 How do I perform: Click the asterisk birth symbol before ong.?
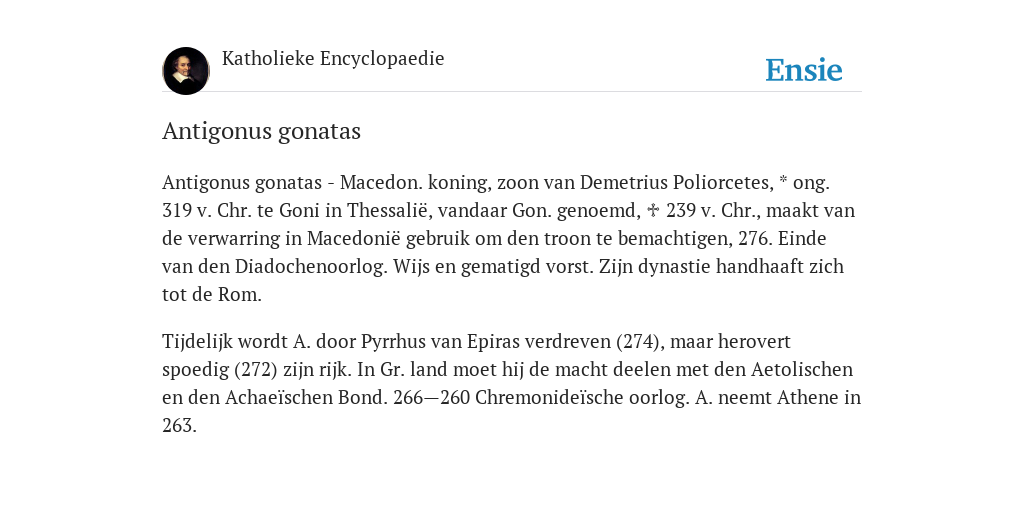coord(783,181)
